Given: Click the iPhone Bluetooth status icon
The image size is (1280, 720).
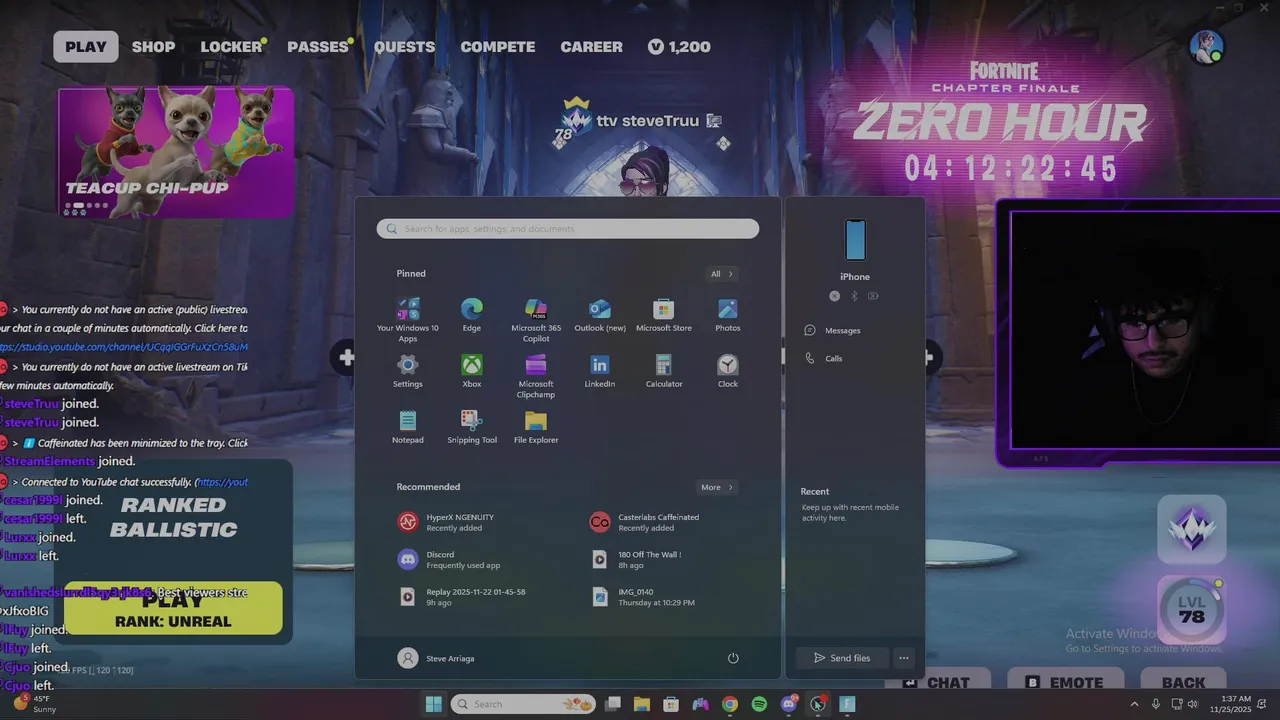Looking at the screenshot, I should click(x=854, y=296).
